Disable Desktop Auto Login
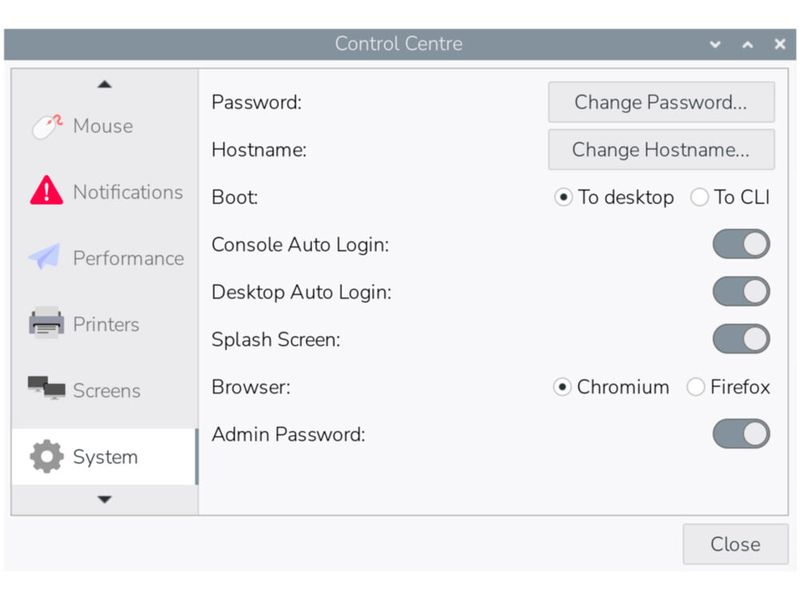Screen dimensions: 800x600 click(741, 291)
